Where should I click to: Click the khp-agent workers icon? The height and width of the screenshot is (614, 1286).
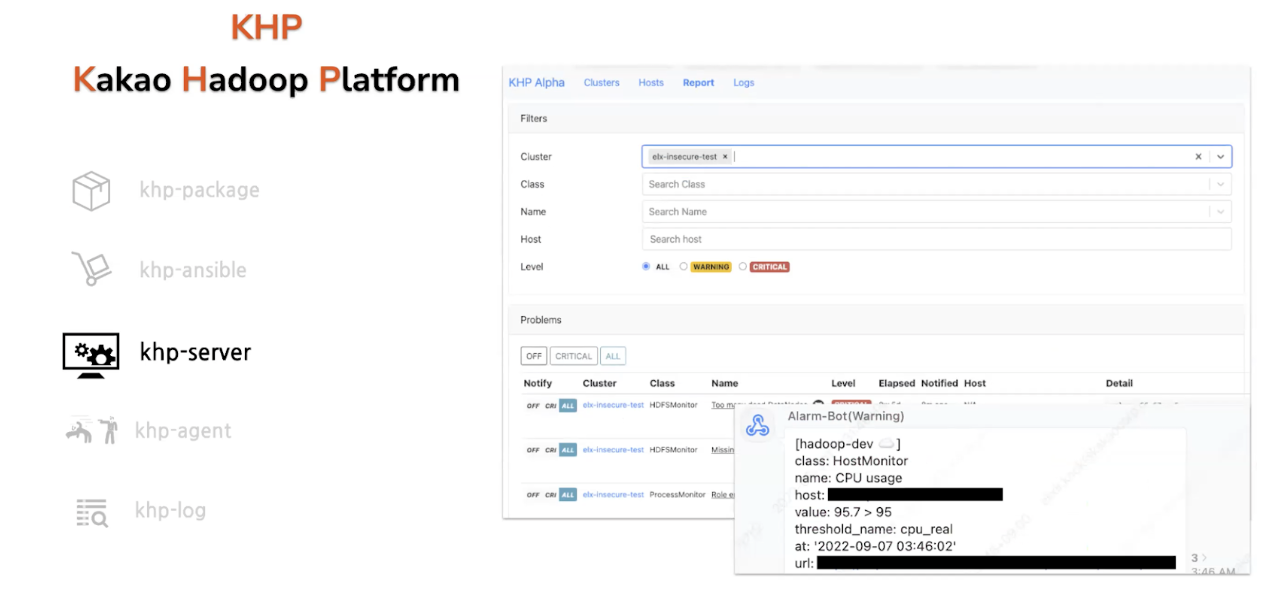pos(91,431)
